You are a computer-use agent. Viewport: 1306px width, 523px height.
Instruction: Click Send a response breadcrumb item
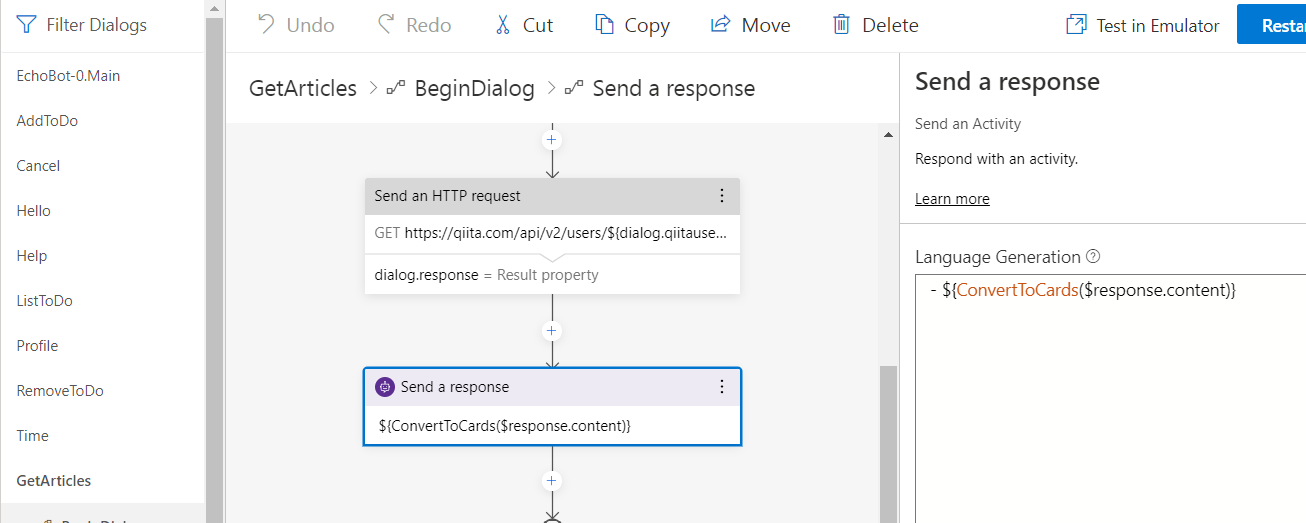tap(673, 88)
